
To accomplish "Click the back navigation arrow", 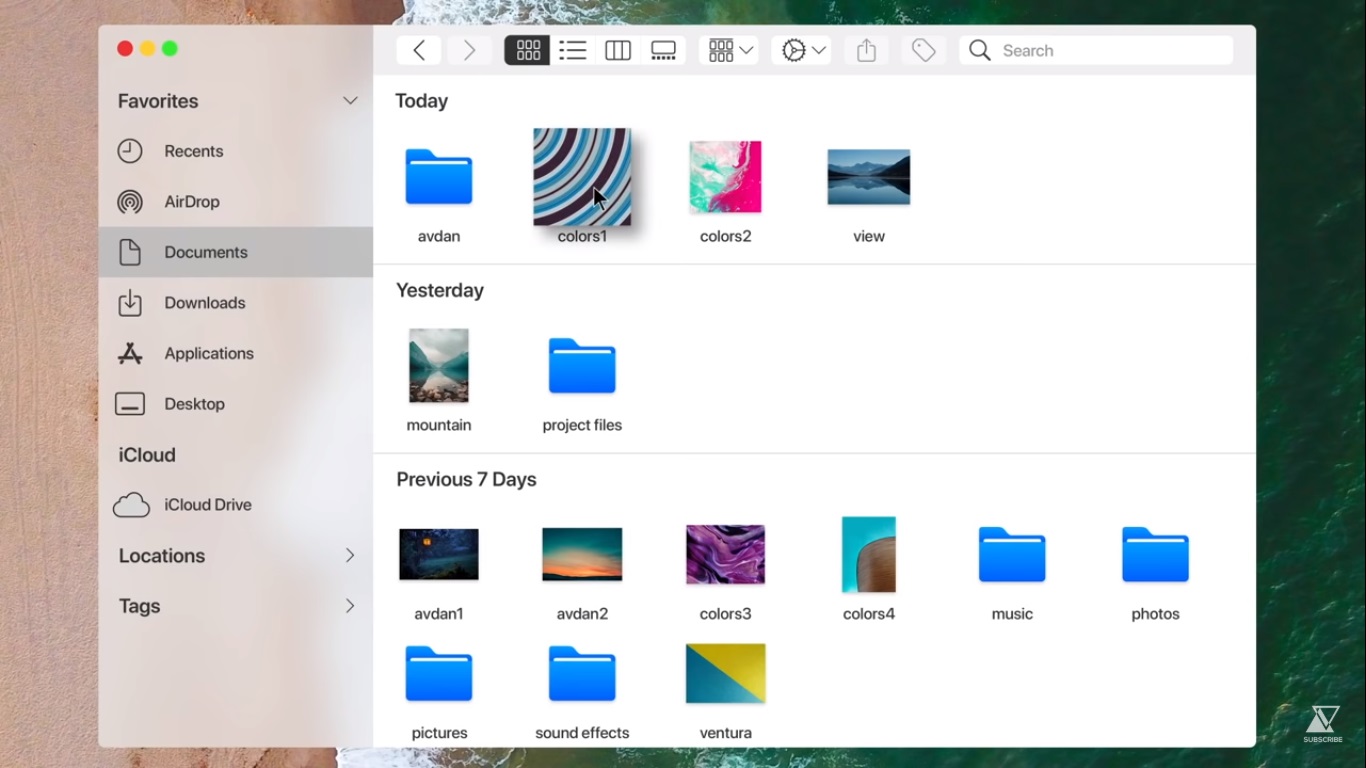I will pyautogui.click(x=419, y=51).
